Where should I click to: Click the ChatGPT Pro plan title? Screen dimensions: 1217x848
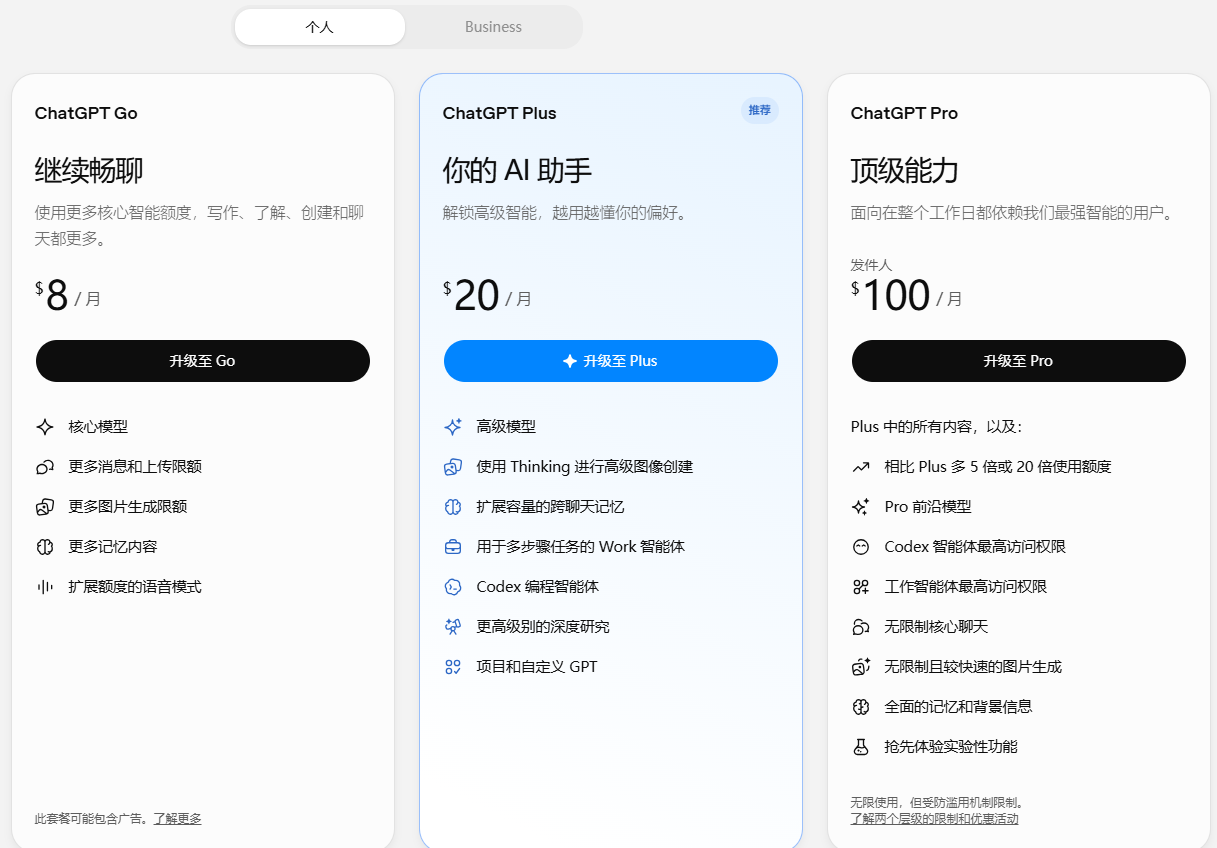904,113
